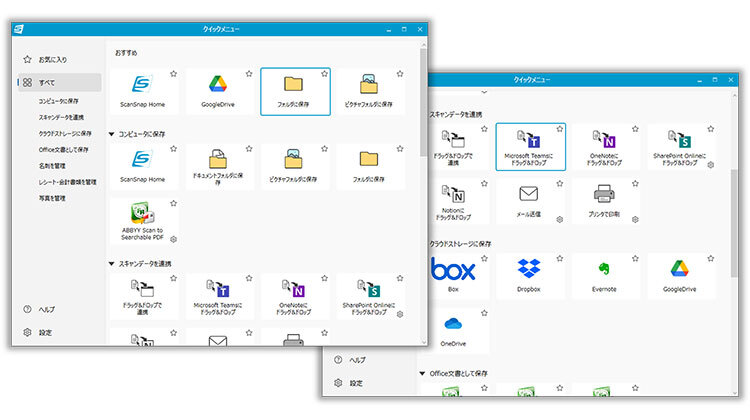Open the Dropbox tile
The image size is (750, 420).
(x=530, y=276)
